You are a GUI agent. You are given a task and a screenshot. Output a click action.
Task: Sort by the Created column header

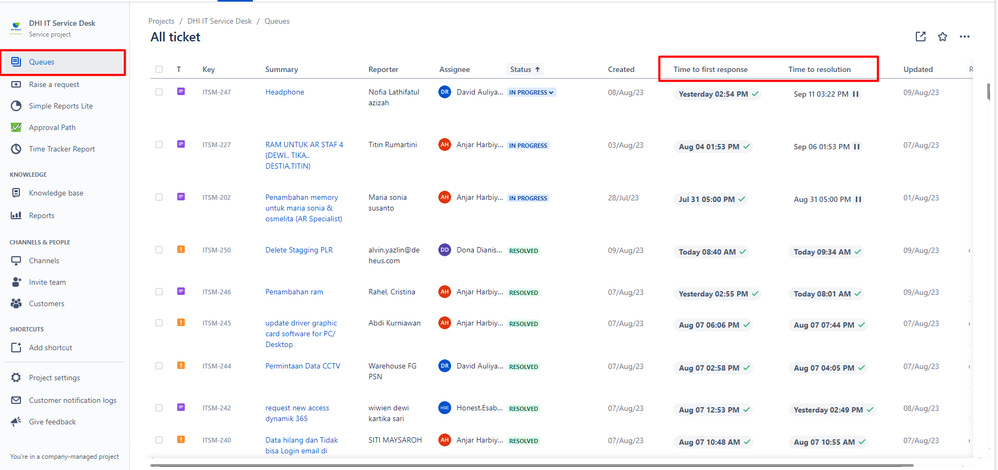click(x=621, y=69)
